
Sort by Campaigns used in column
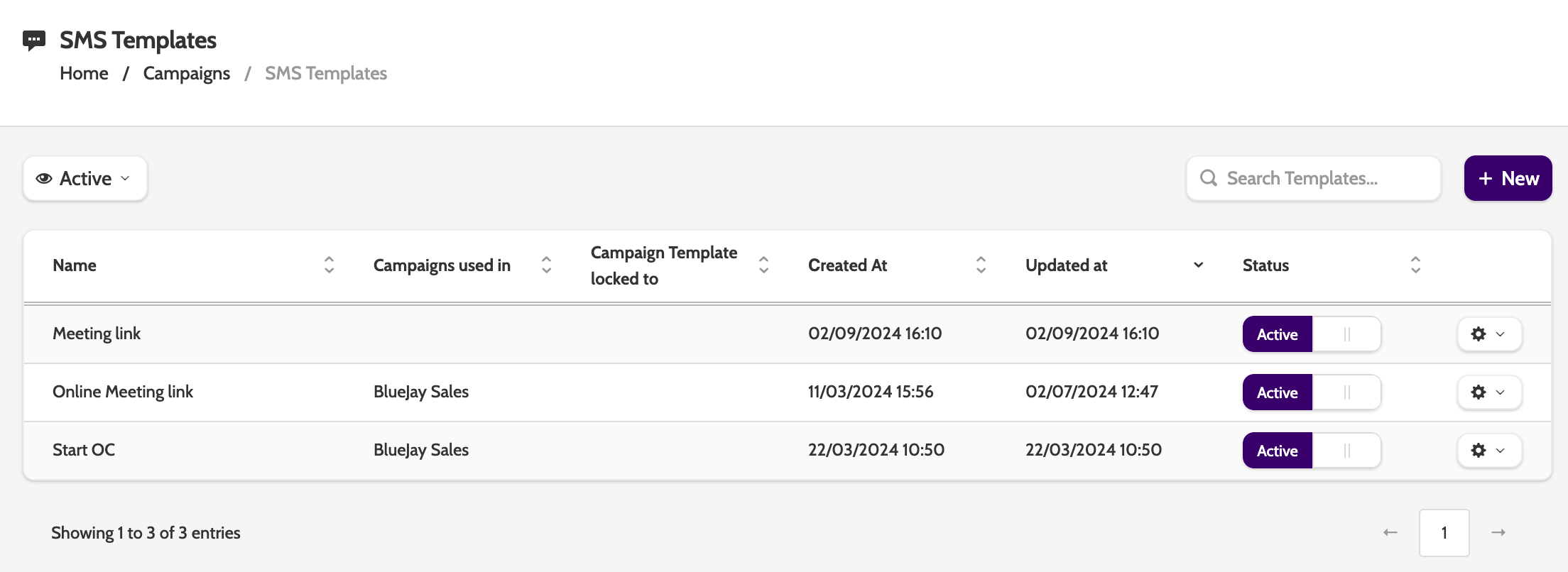(x=546, y=265)
